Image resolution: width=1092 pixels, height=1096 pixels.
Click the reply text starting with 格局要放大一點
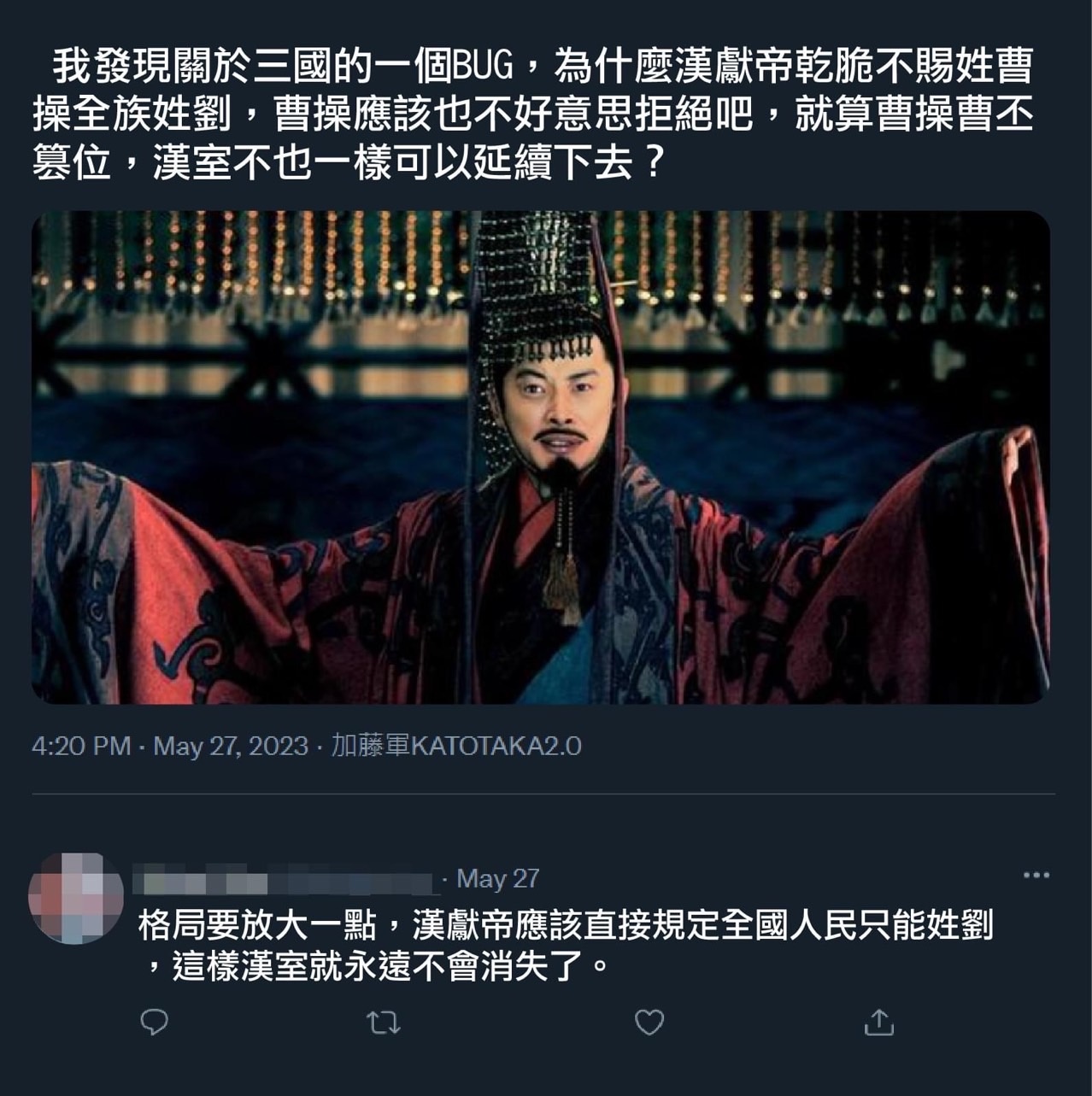[566, 946]
